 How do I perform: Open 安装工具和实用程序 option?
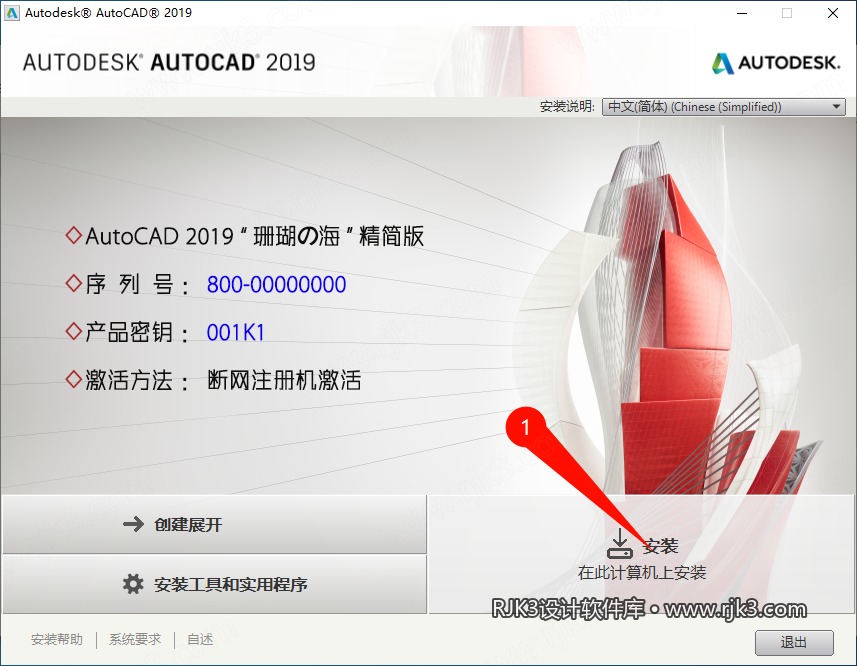[x=214, y=584]
